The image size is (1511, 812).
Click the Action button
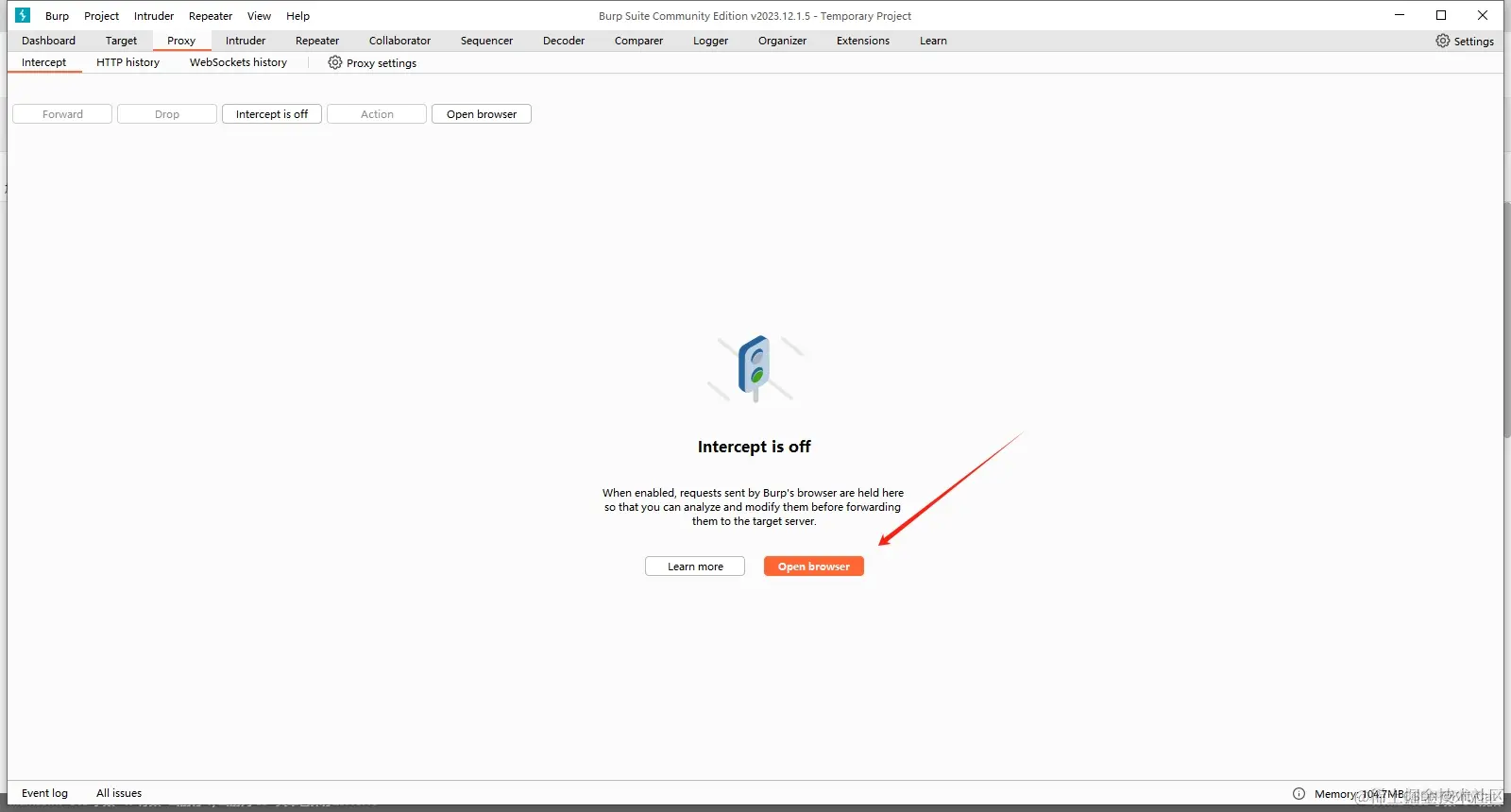click(377, 114)
